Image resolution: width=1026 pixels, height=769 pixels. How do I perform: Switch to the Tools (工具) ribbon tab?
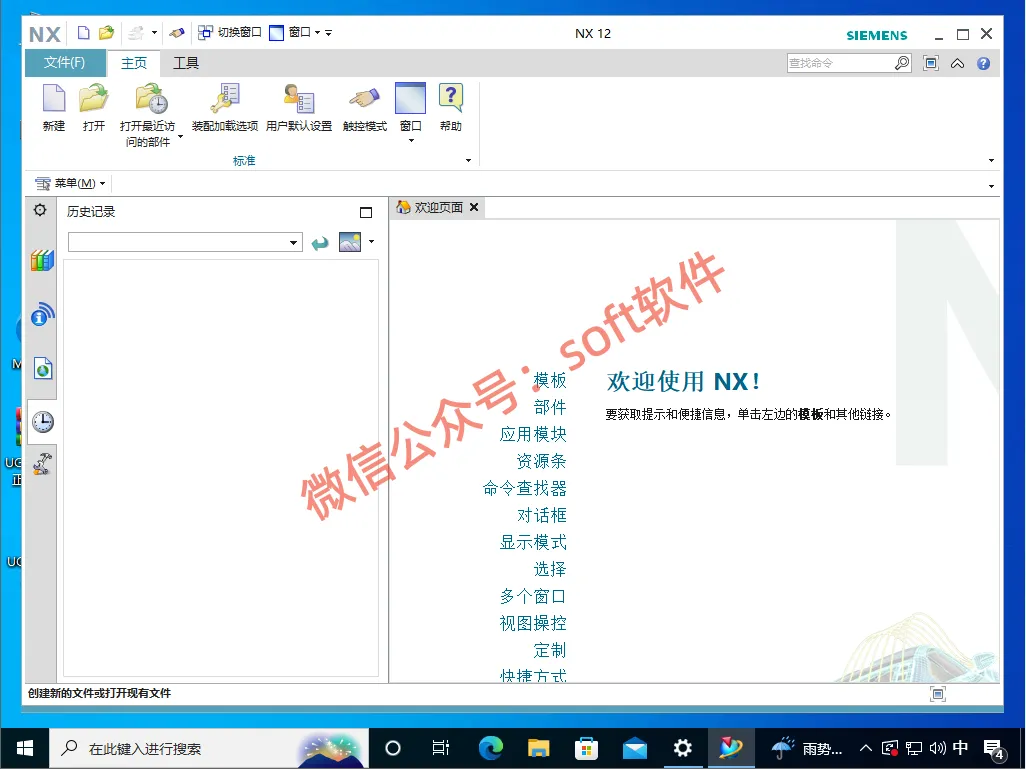click(186, 63)
